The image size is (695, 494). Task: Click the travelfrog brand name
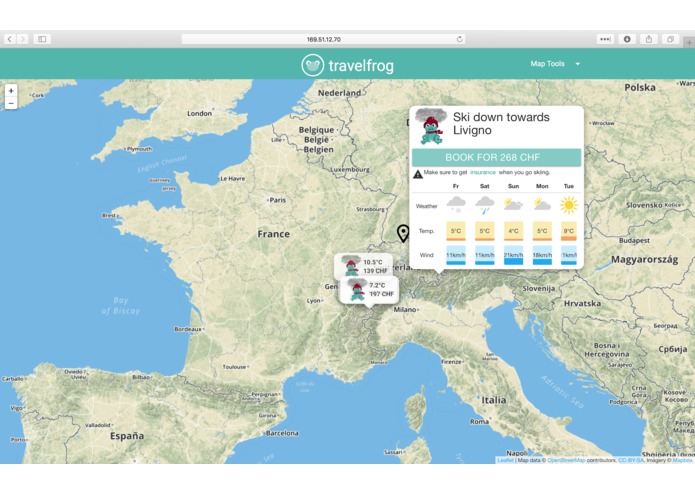pyautogui.click(x=361, y=66)
